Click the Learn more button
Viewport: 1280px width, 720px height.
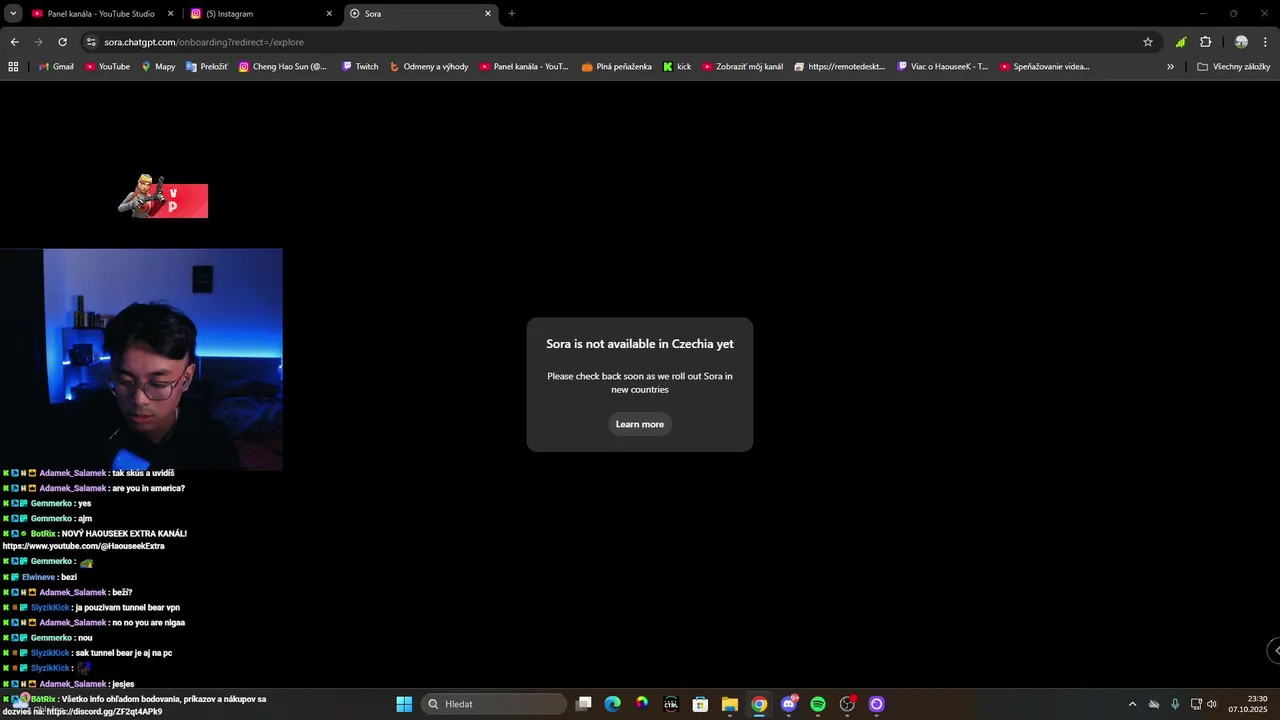[639, 424]
